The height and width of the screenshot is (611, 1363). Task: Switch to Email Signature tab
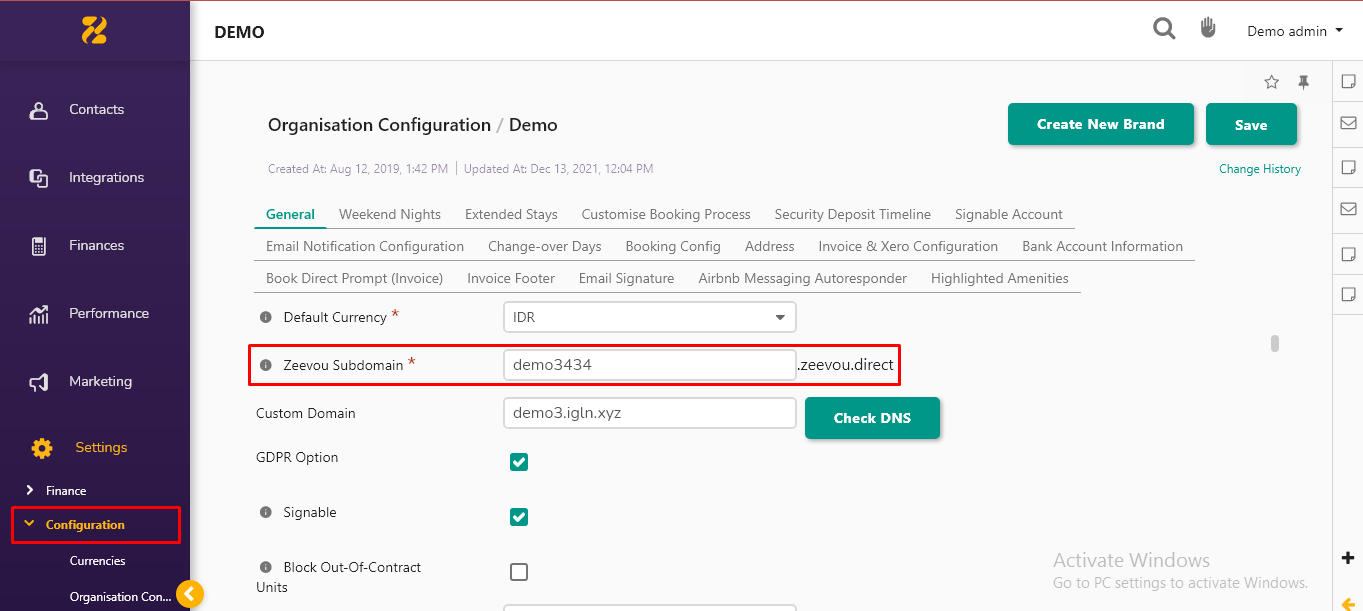pos(626,278)
